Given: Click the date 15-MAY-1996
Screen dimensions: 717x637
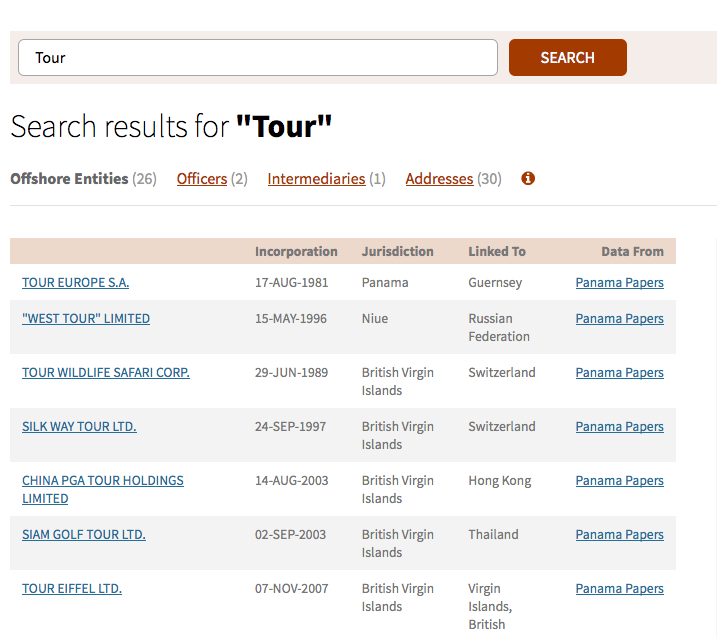Looking at the screenshot, I should coord(291,318).
